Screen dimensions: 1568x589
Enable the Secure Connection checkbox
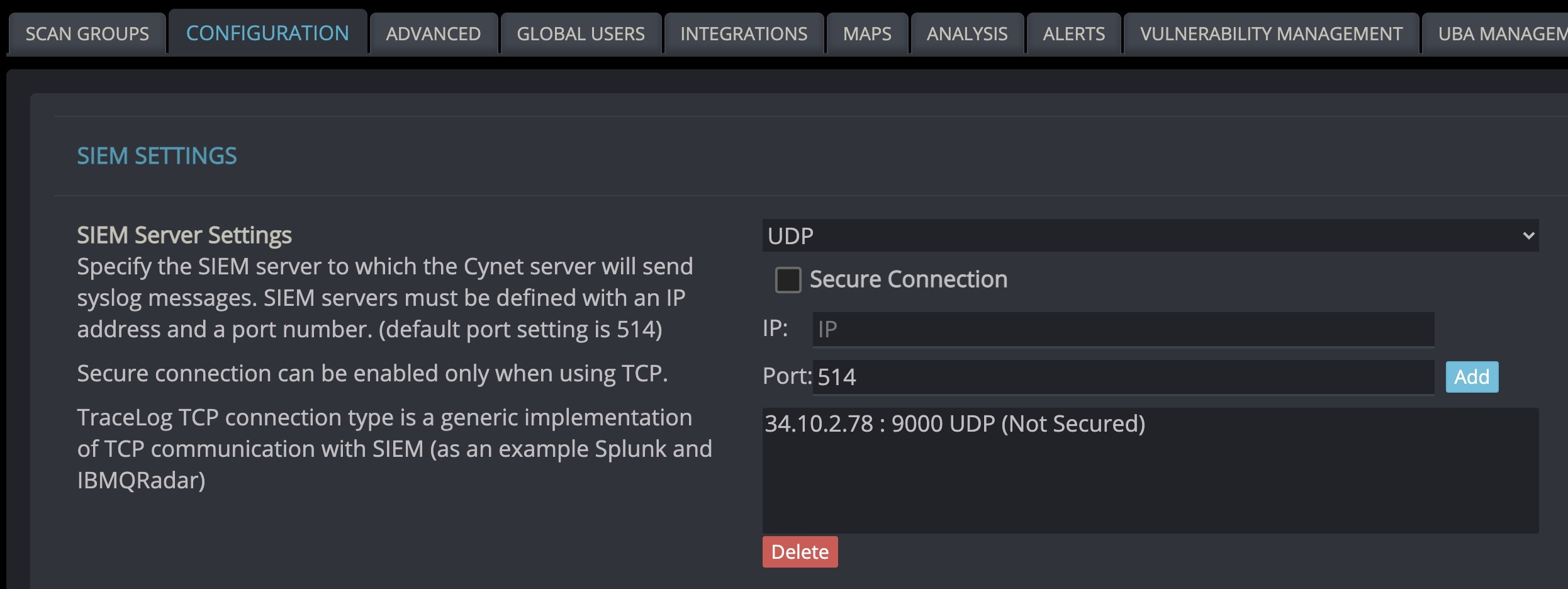(788, 279)
